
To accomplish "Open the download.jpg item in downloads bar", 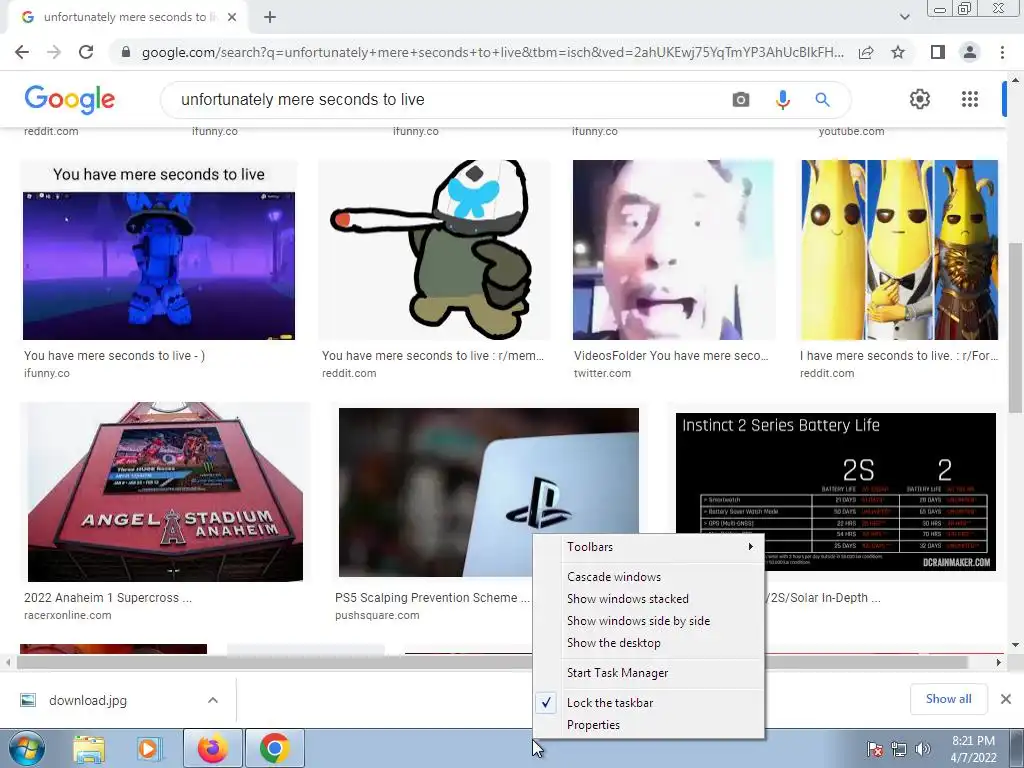I will click(x=88, y=700).
